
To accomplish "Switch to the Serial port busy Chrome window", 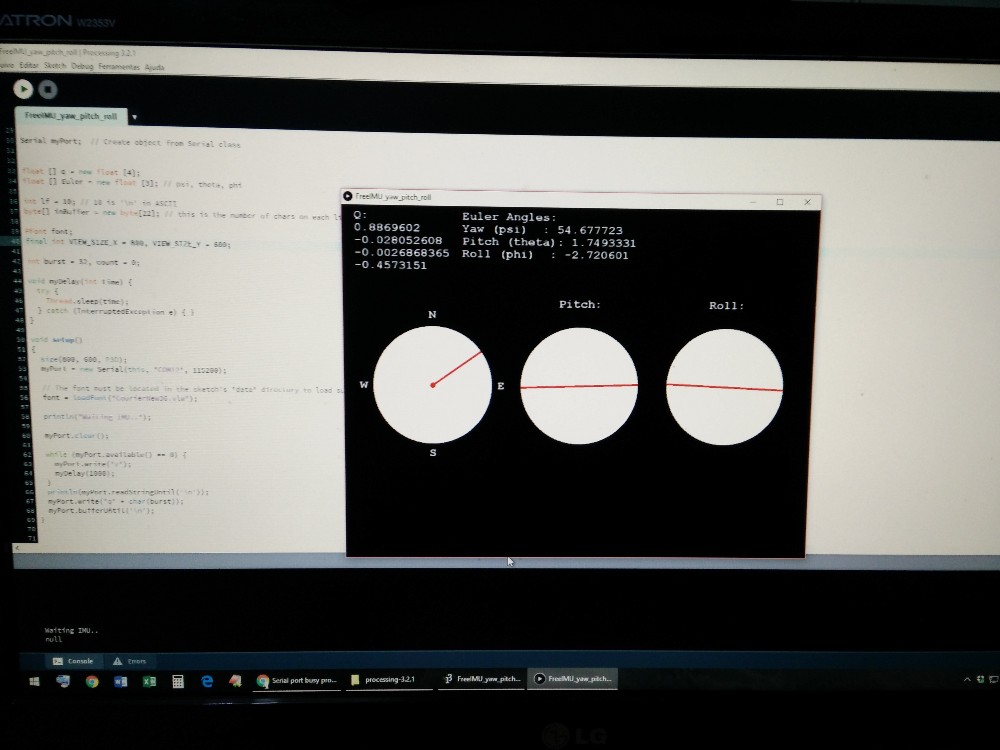I will [297, 680].
